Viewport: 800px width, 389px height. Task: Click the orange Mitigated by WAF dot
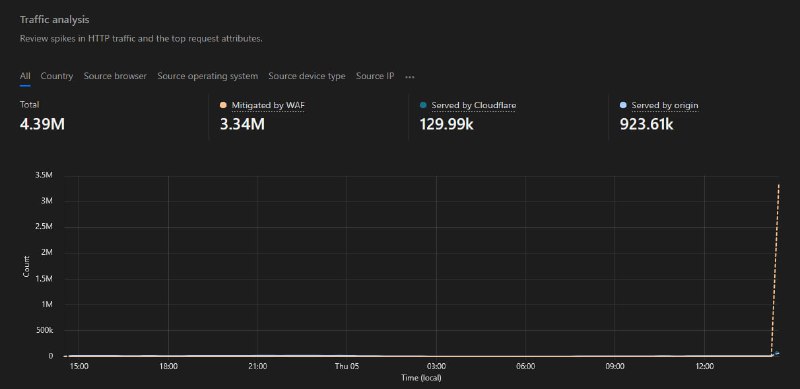pos(223,105)
